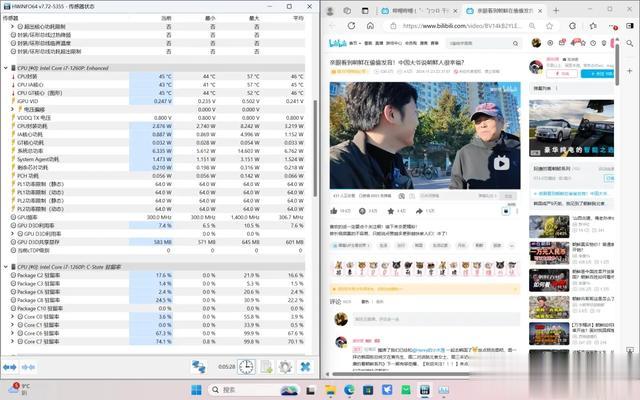Open HWiNFO sensor settings gear icon
The width and height of the screenshot is (640, 400).
click(285, 367)
